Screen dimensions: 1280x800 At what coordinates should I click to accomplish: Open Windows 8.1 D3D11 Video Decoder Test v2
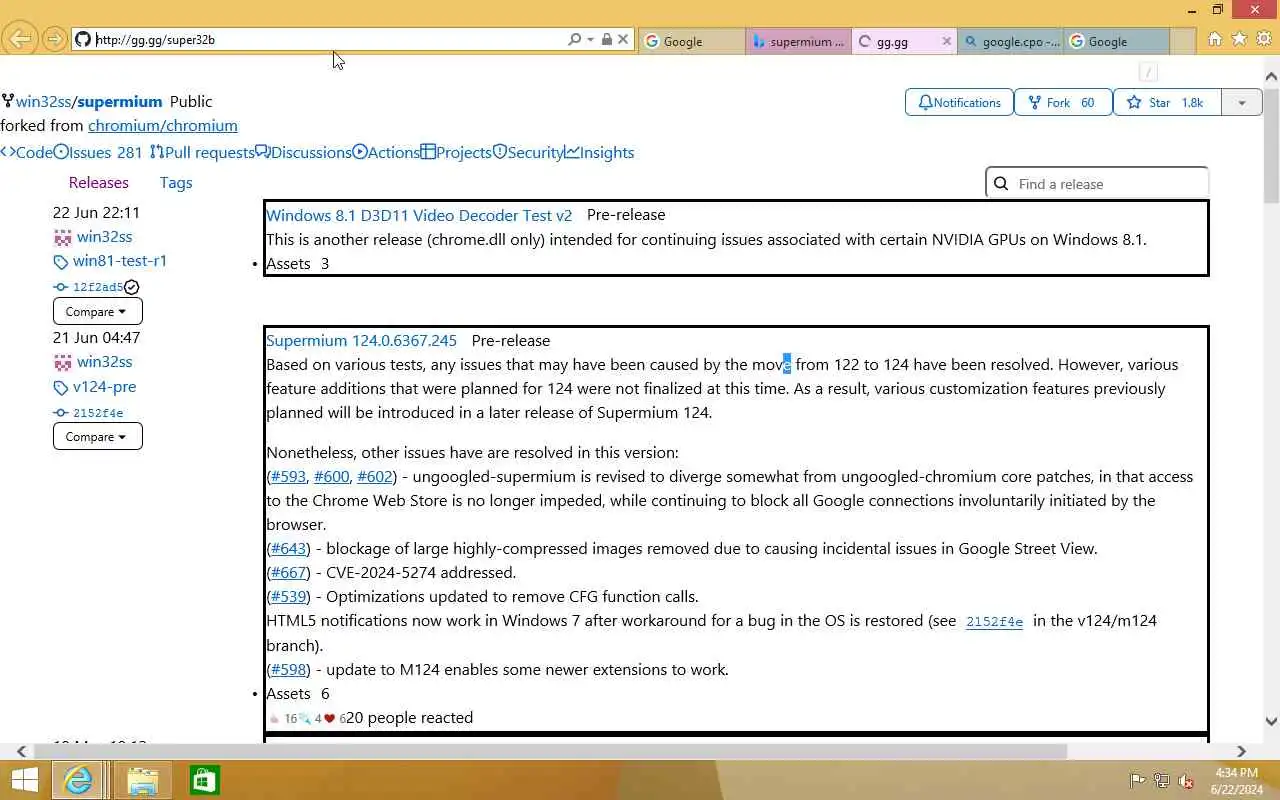point(419,215)
